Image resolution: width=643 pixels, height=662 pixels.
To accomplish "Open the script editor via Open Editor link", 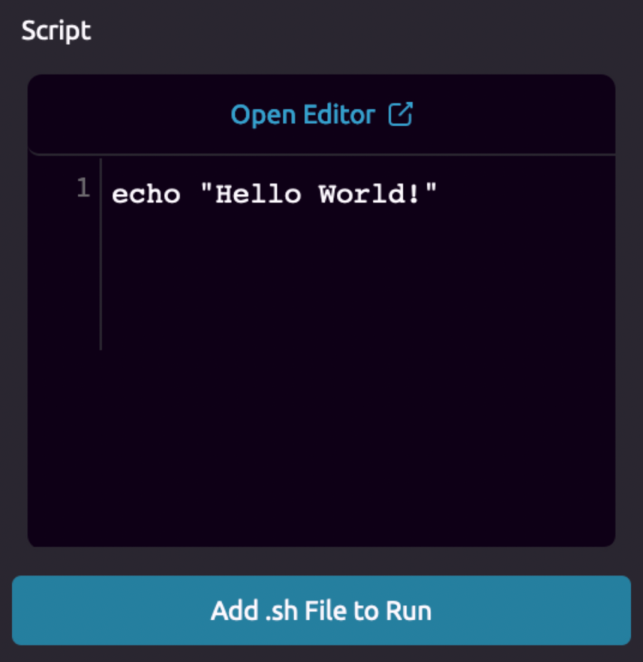I will 302,115.
